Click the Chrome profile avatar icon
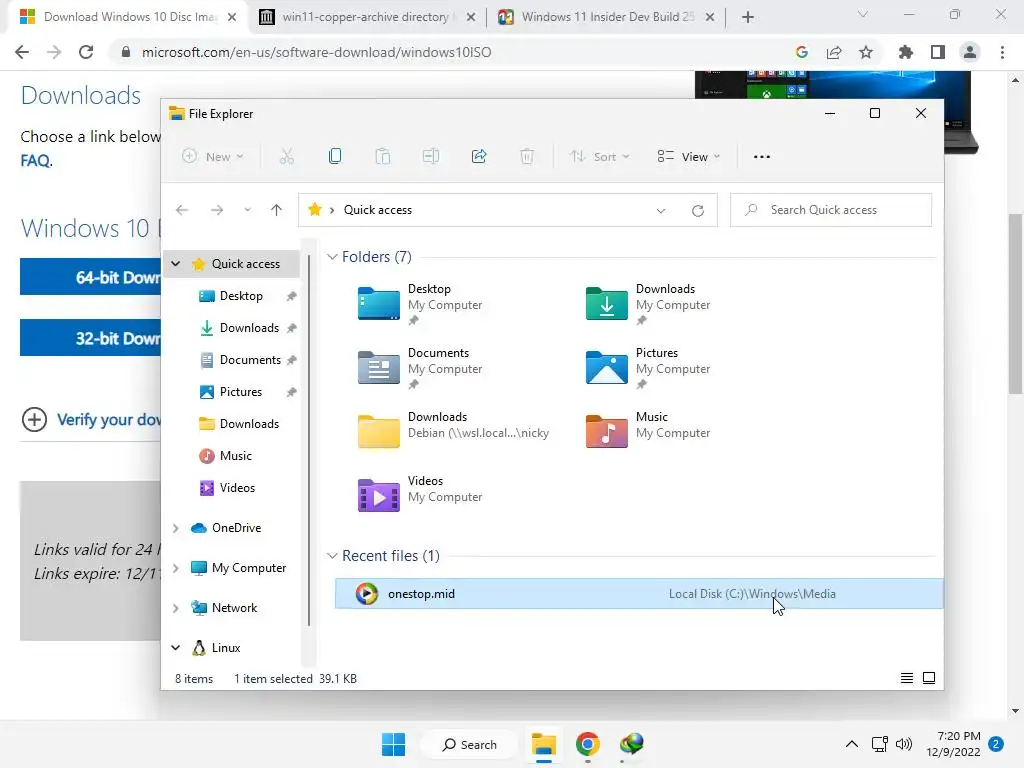 pyautogui.click(x=970, y=52)
